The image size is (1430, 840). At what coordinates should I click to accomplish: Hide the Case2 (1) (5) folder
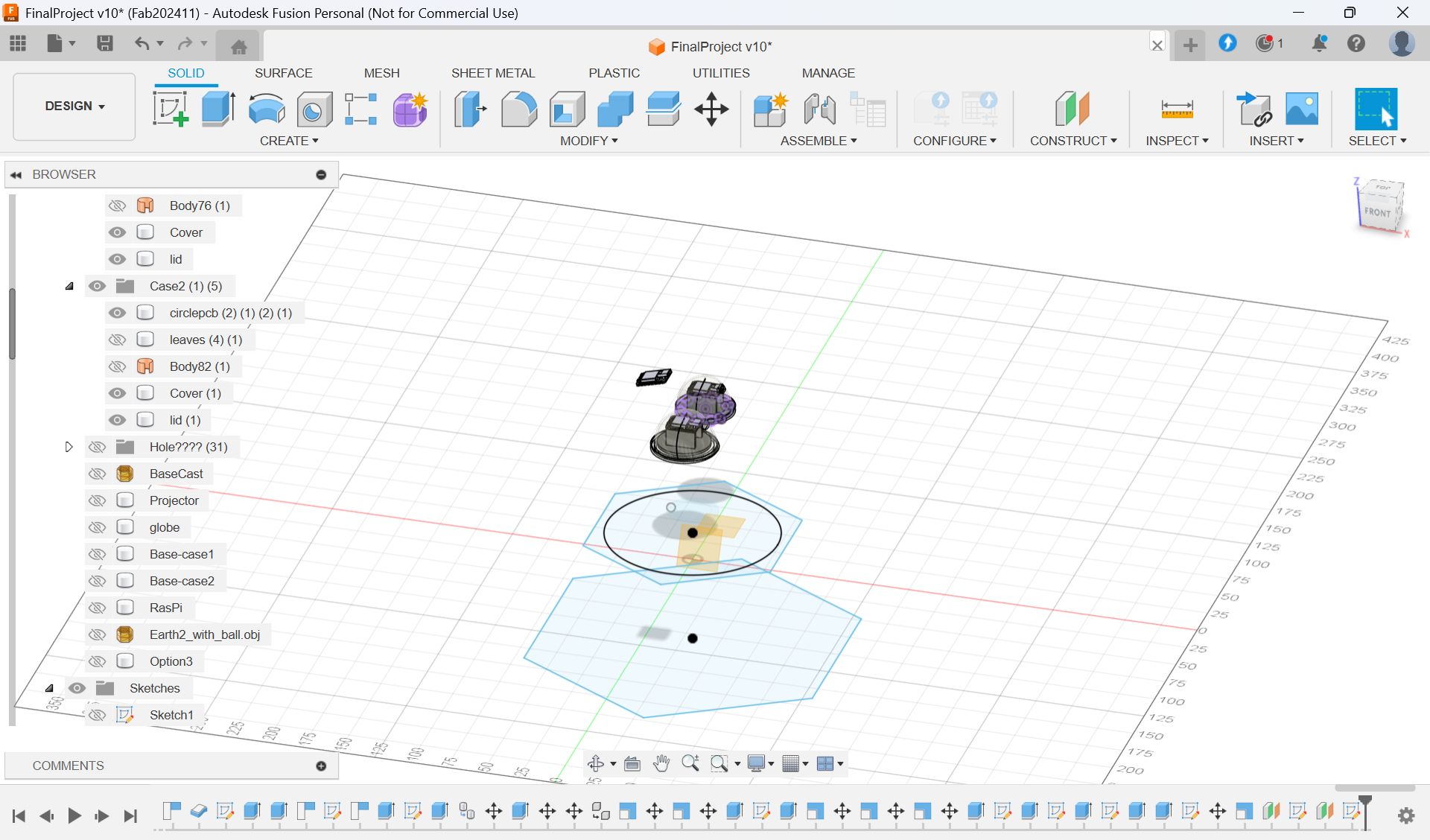97,286
